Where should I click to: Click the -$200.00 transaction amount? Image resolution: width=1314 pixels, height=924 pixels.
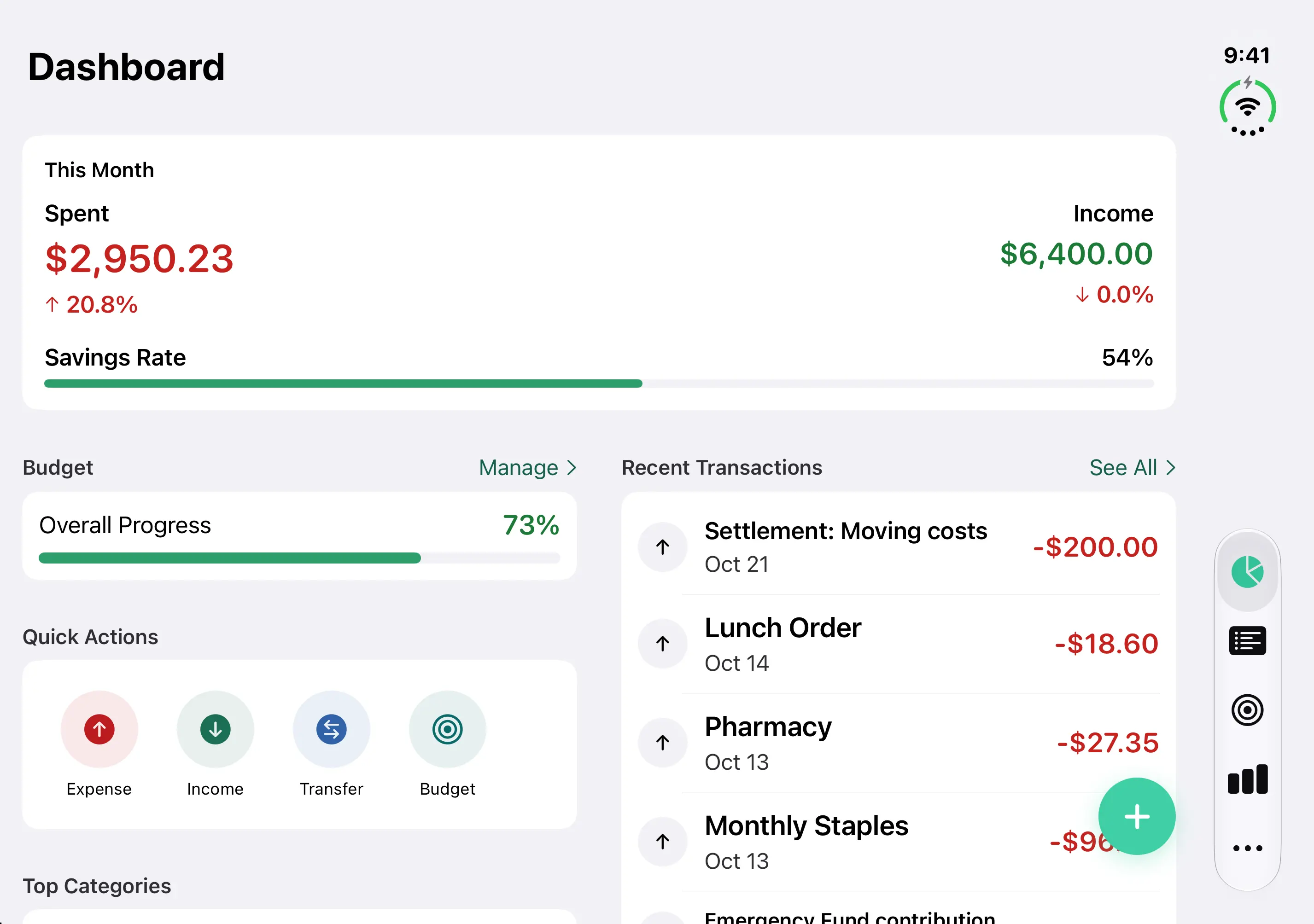[x=1095, y=547]
